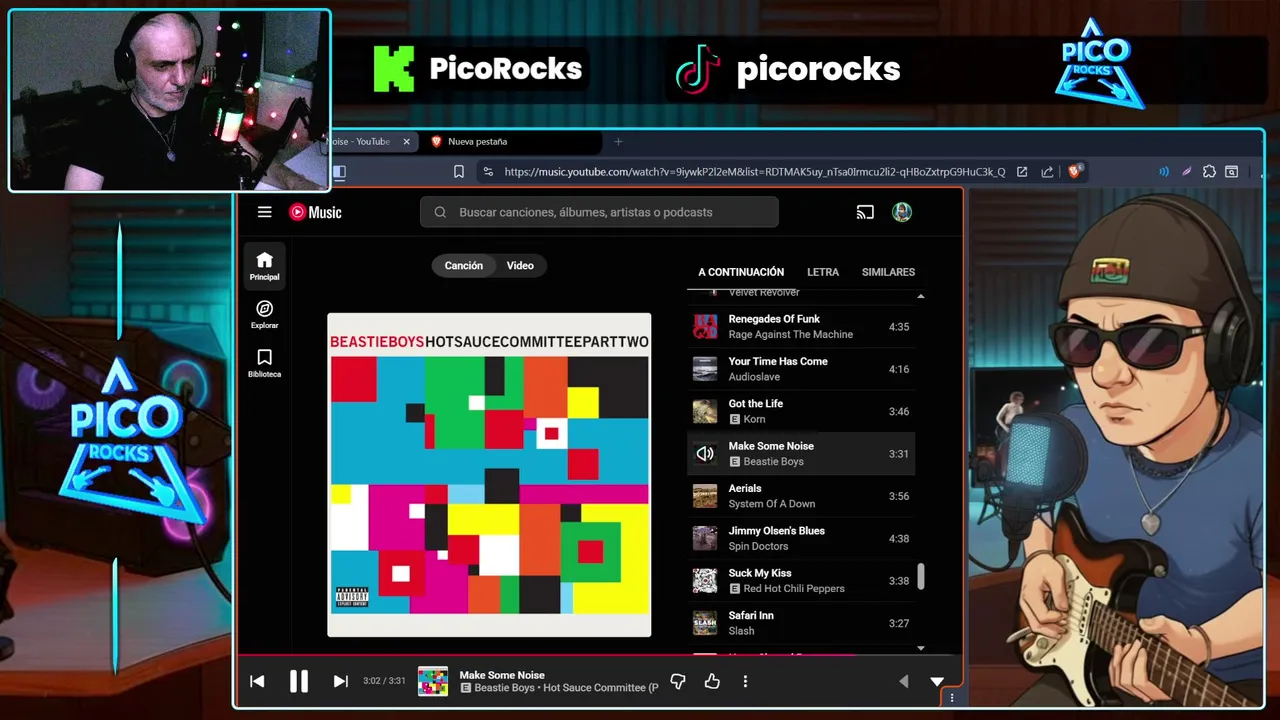Bookmark this page with bookmark icon
Viewport: 1280px width, 720px height.
(459, 171)
